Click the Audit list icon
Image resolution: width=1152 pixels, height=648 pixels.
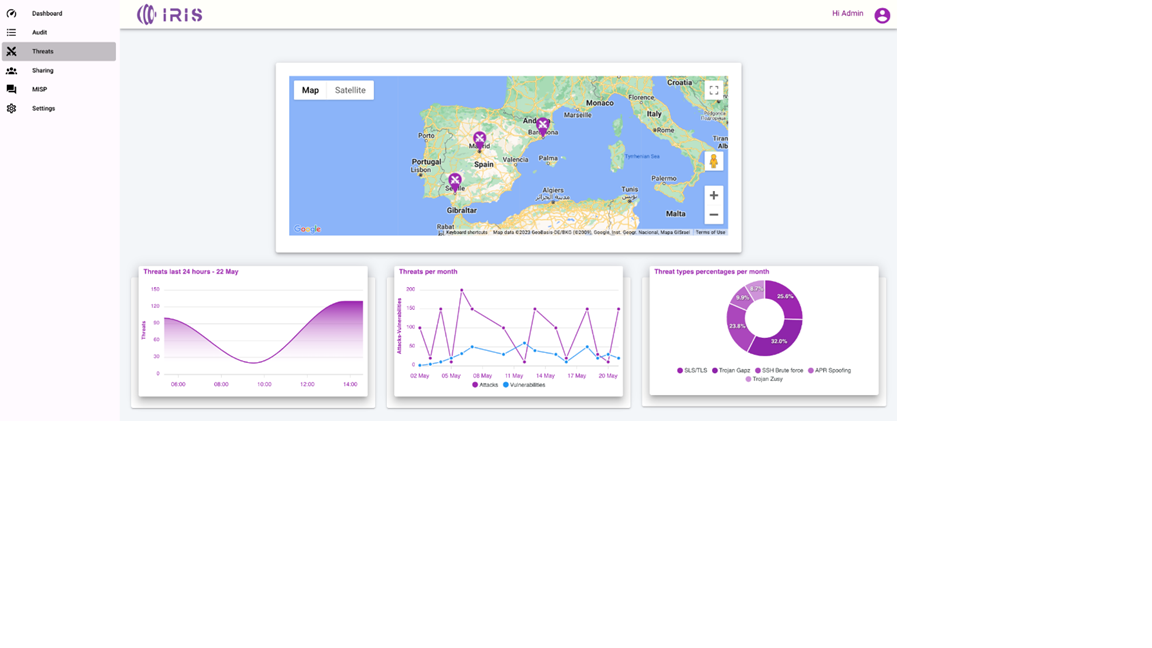click(x=12, y=32)
